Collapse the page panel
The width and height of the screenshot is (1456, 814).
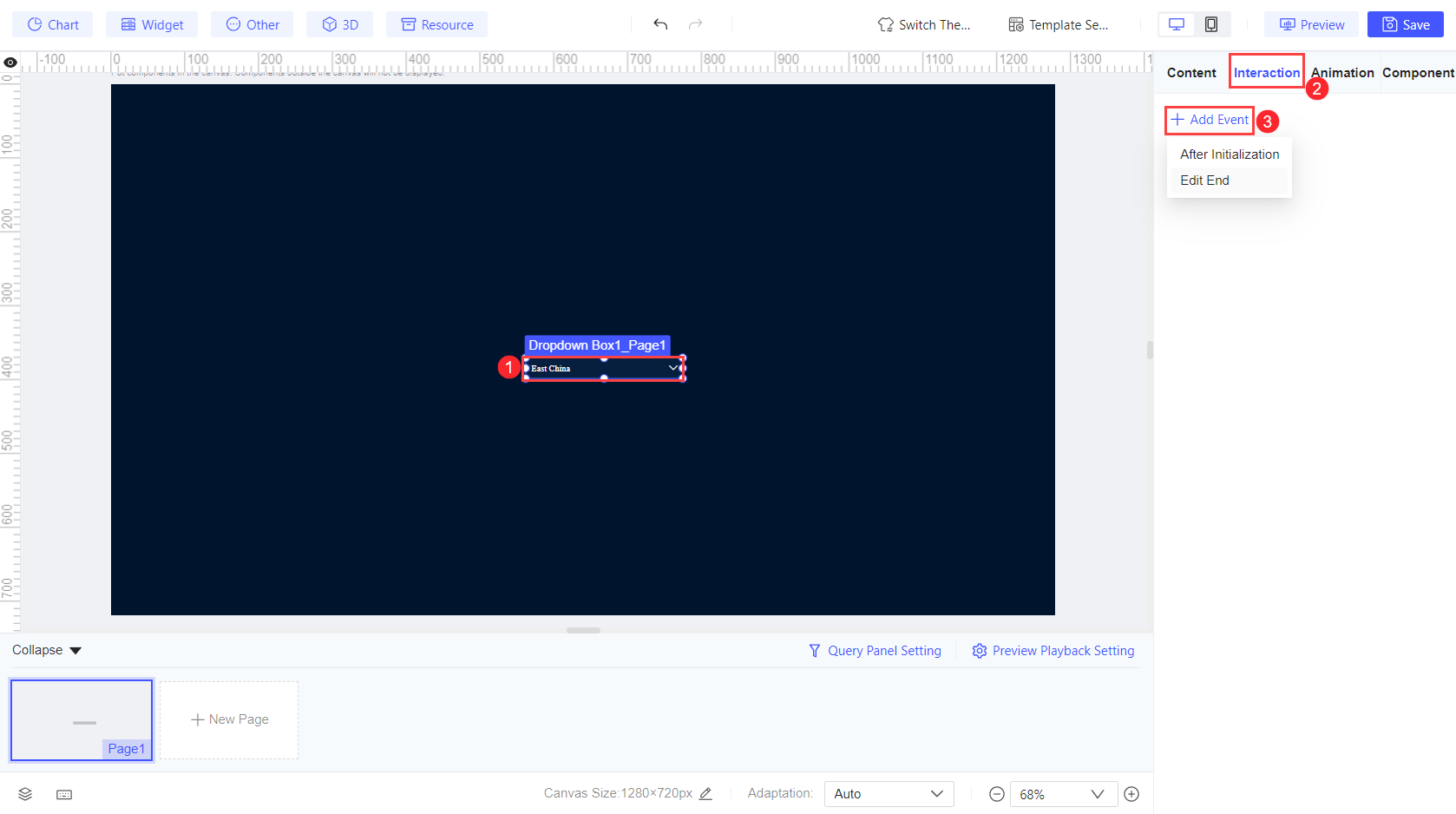[x=46, y=650]
